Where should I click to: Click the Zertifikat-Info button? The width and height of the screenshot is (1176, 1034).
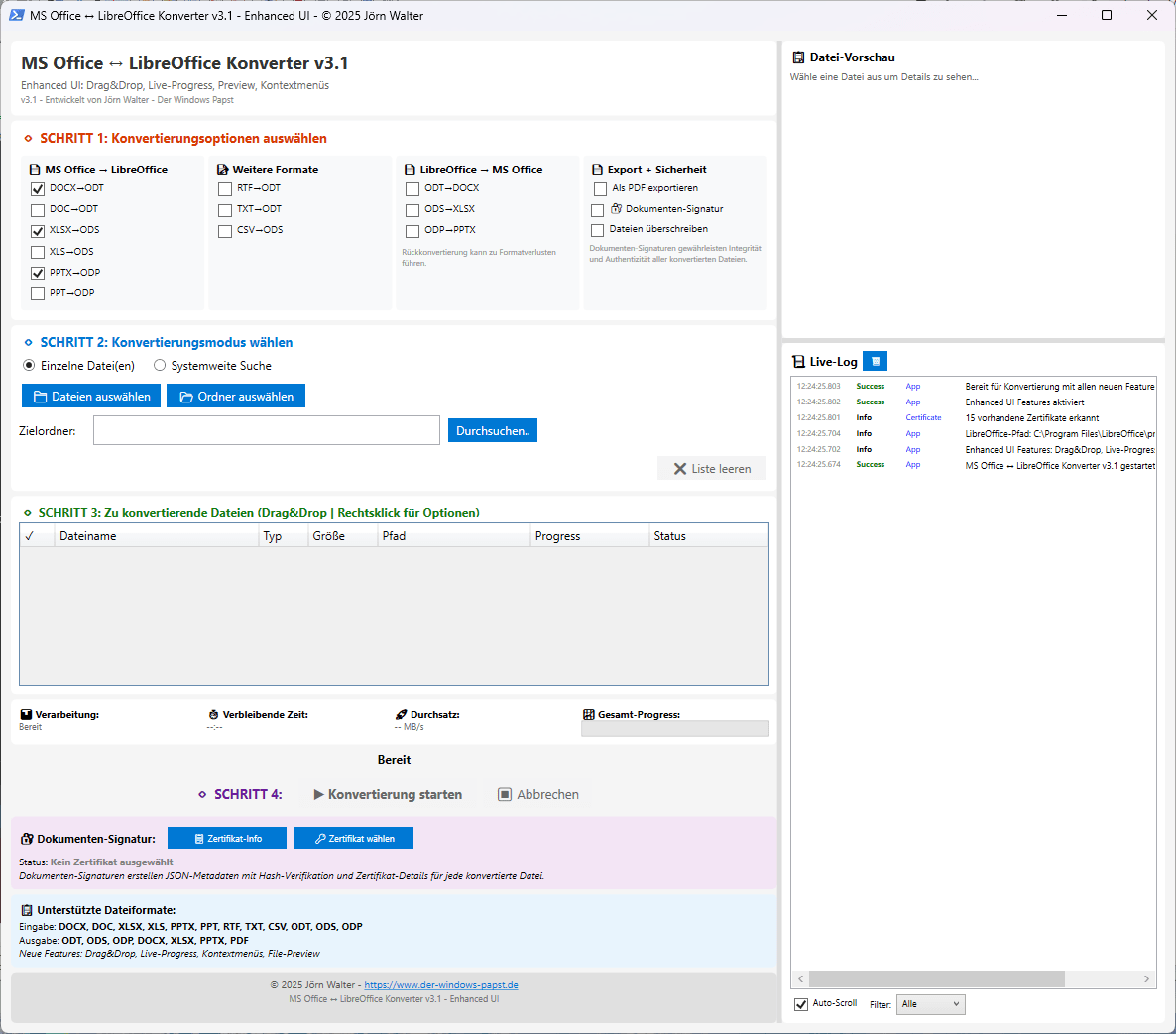click(x=227, y=839)
